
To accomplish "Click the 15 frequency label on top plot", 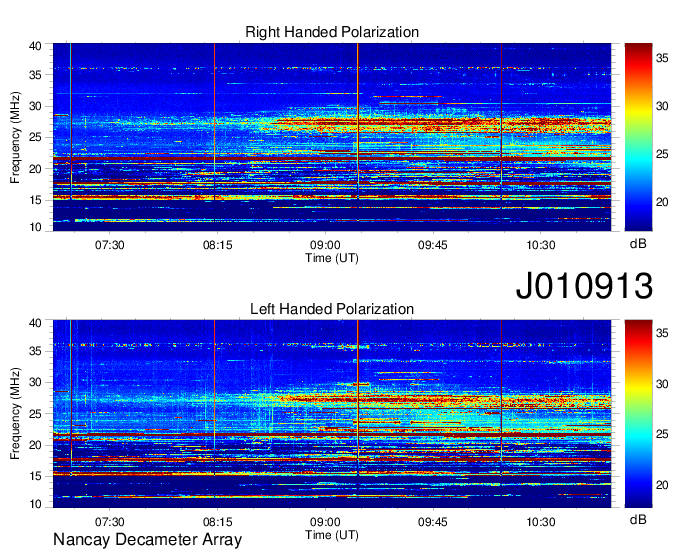I will coord(35,200).
